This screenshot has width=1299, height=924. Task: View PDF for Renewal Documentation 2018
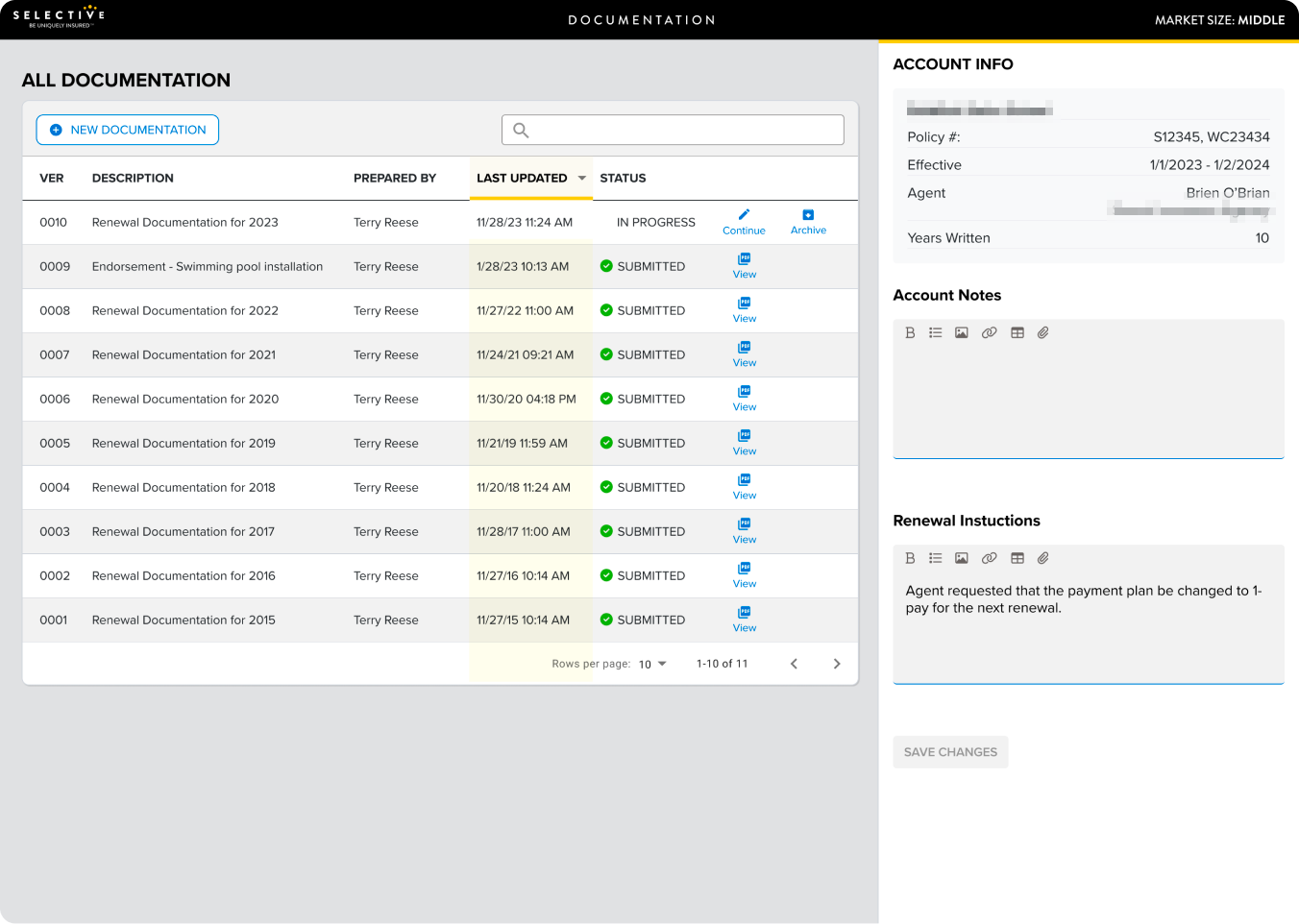[745, 487]
